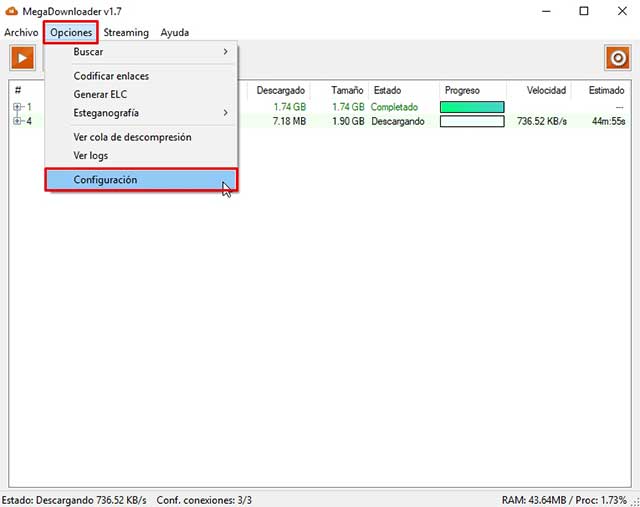Select the Descargando status cell
640x507 pixels.
pyautogui.click(x=398, y=121)
